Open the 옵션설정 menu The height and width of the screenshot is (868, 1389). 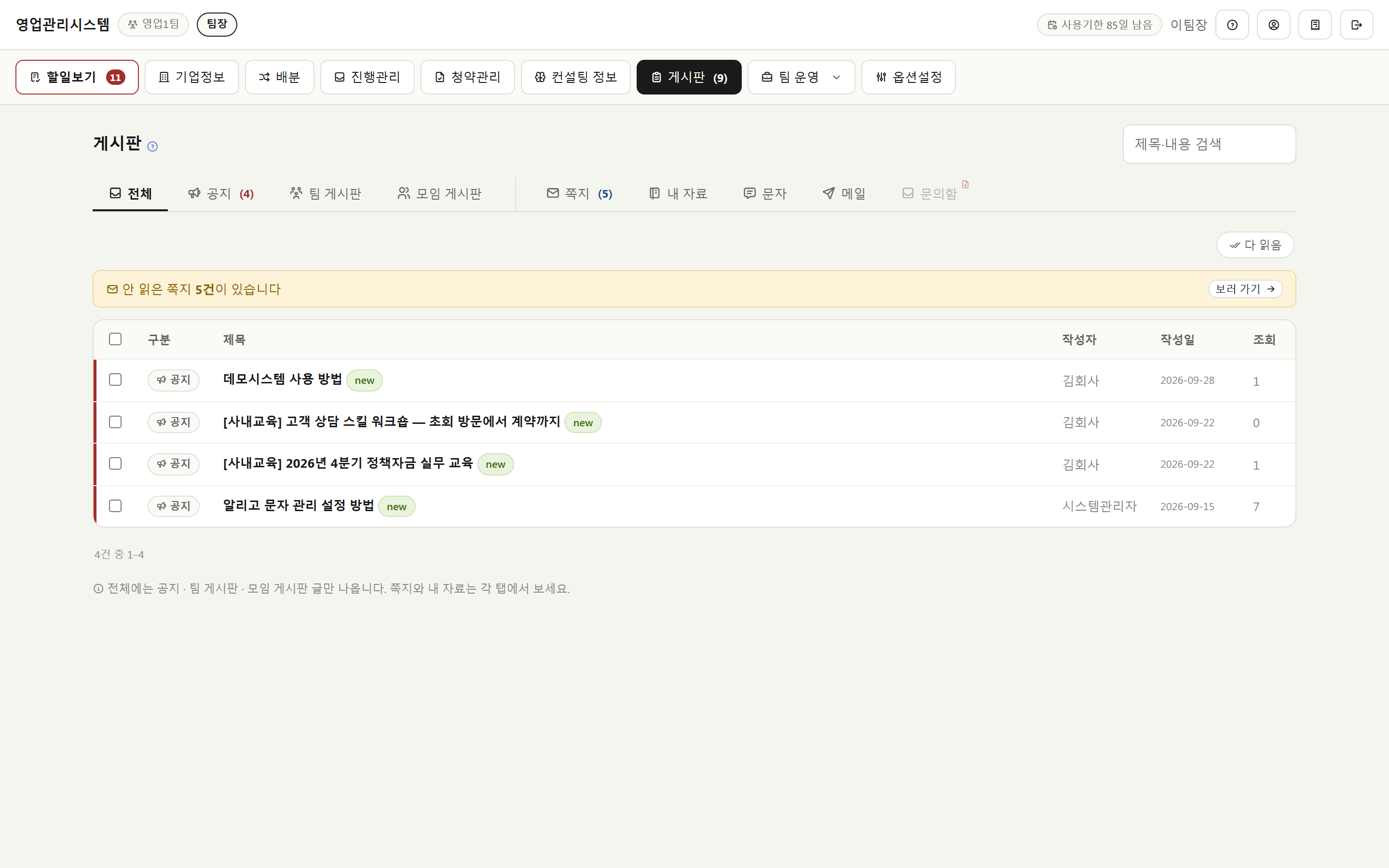[x=909, y=77]
